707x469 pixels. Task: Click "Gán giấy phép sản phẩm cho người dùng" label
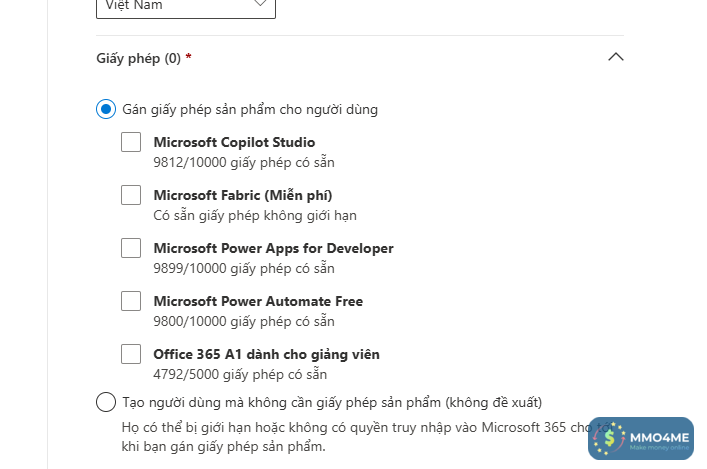tap(250, 109)
